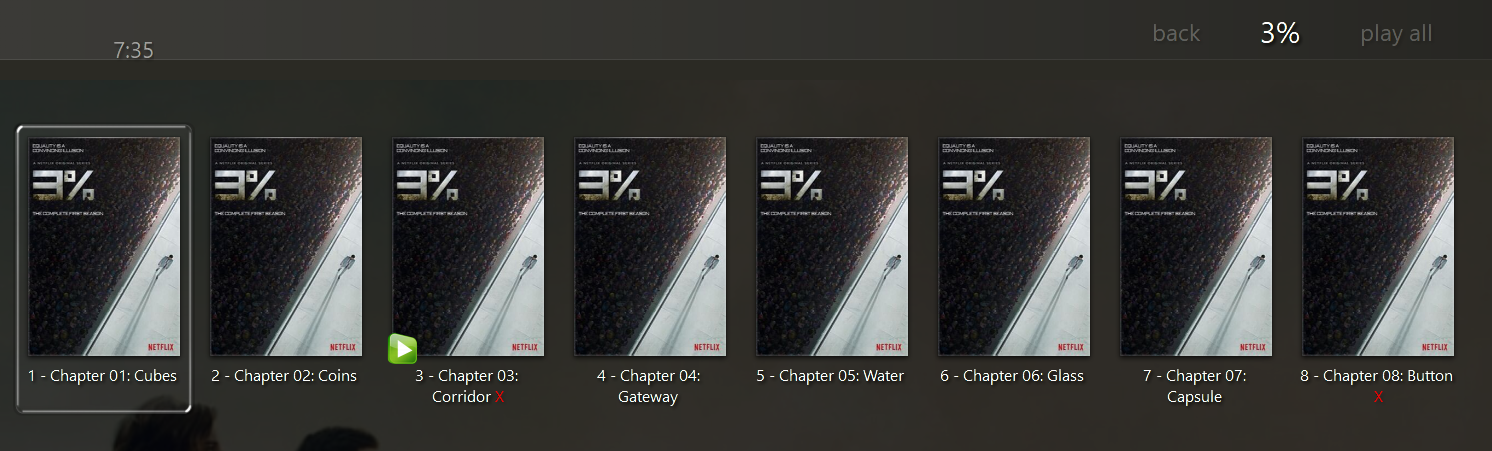Click the red X next to Corridor

tap(499, 397)
